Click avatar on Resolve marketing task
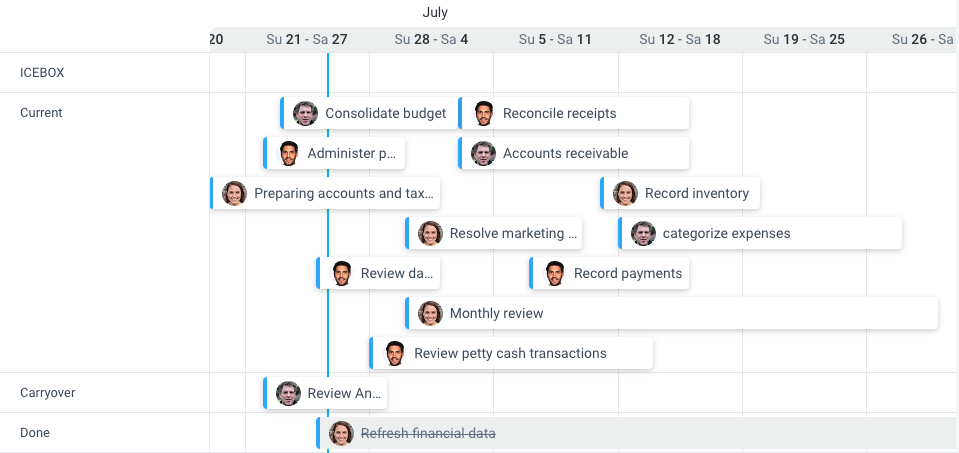 [430, 234]
